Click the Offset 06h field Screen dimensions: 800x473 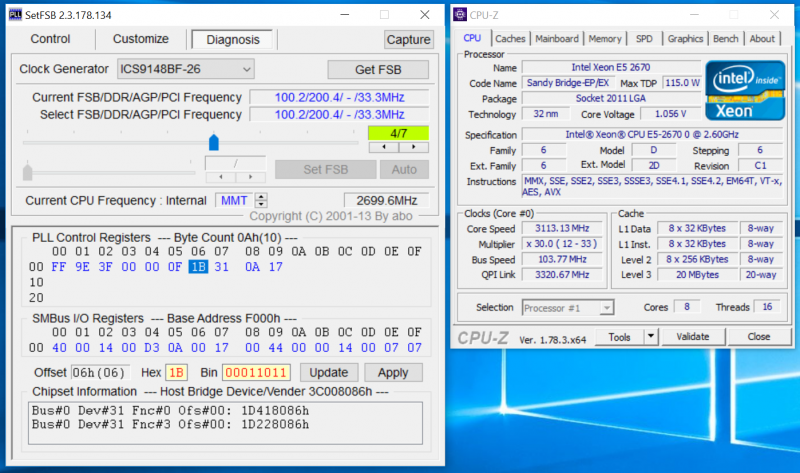(99, 372)
